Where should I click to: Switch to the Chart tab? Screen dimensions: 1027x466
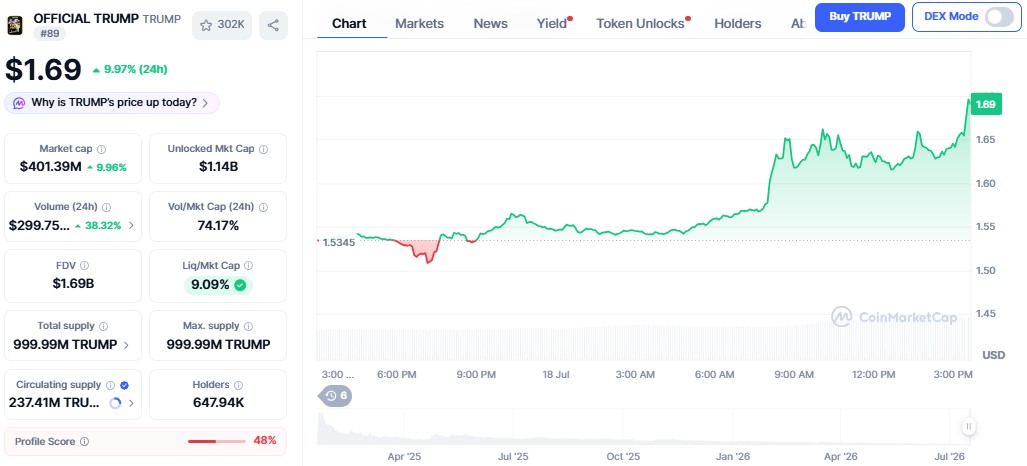tap(349, 24)
